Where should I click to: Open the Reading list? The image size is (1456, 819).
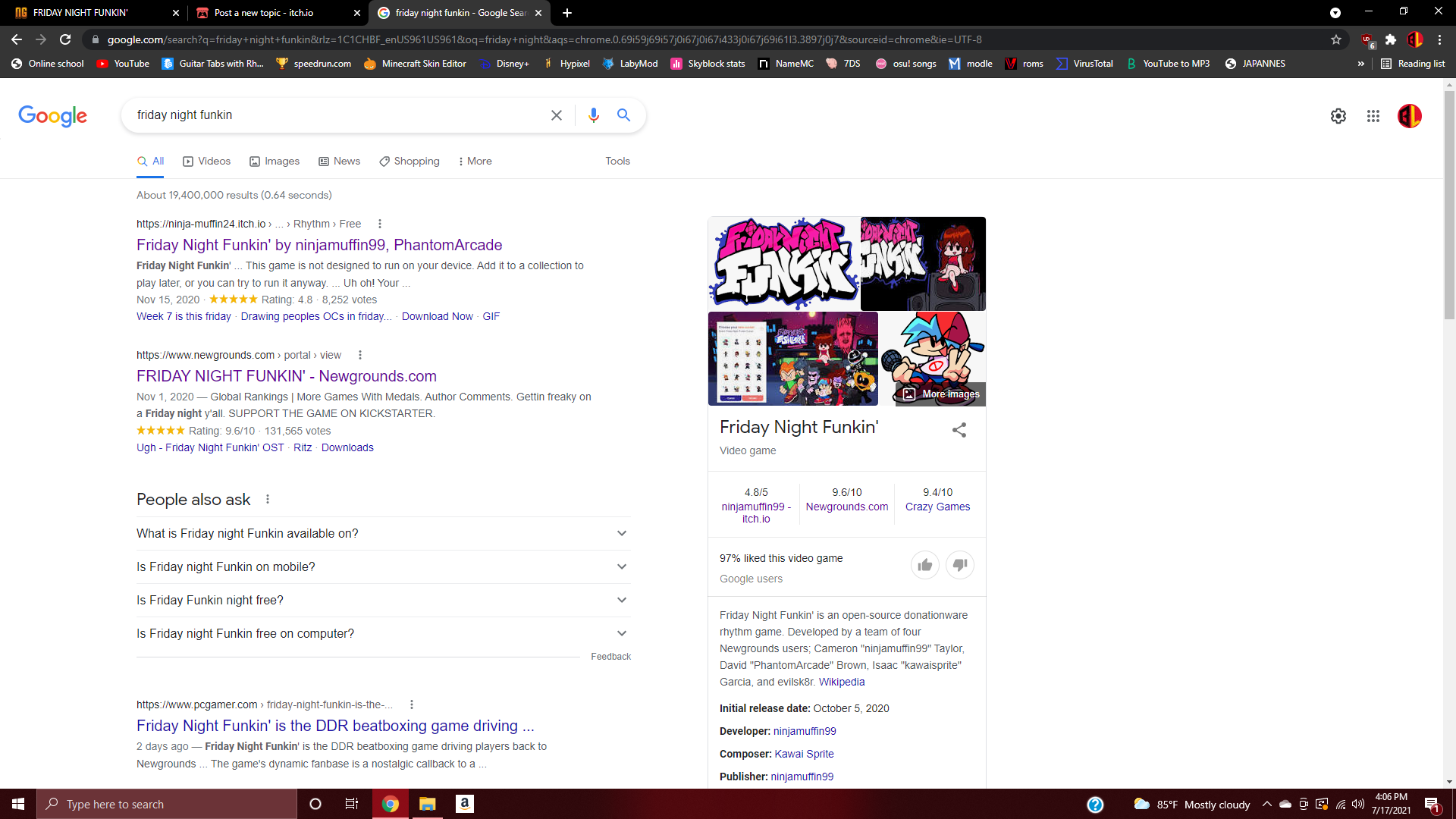tap(1413, 64)
